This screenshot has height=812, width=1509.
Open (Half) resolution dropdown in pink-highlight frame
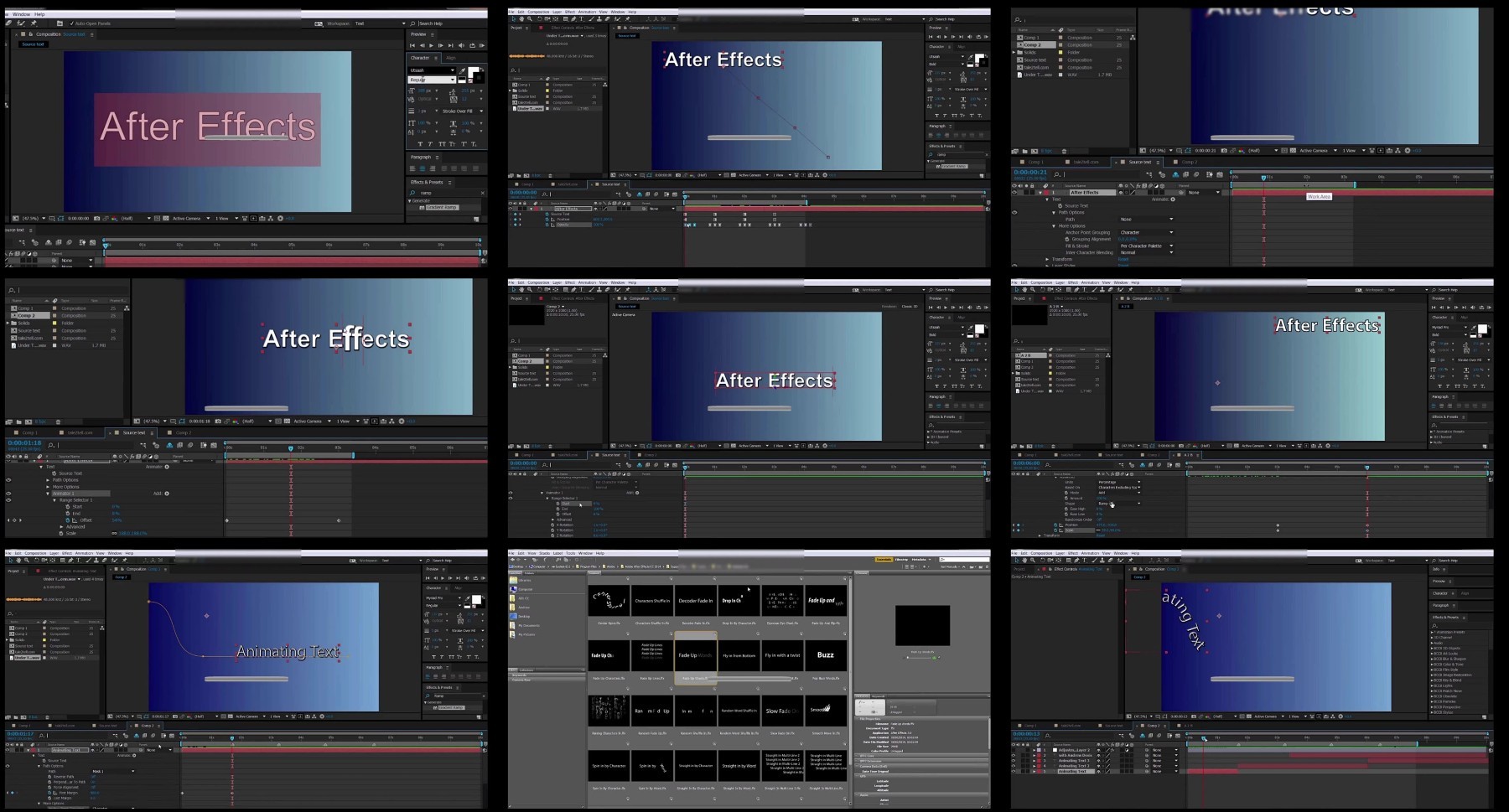click(136, 218)
